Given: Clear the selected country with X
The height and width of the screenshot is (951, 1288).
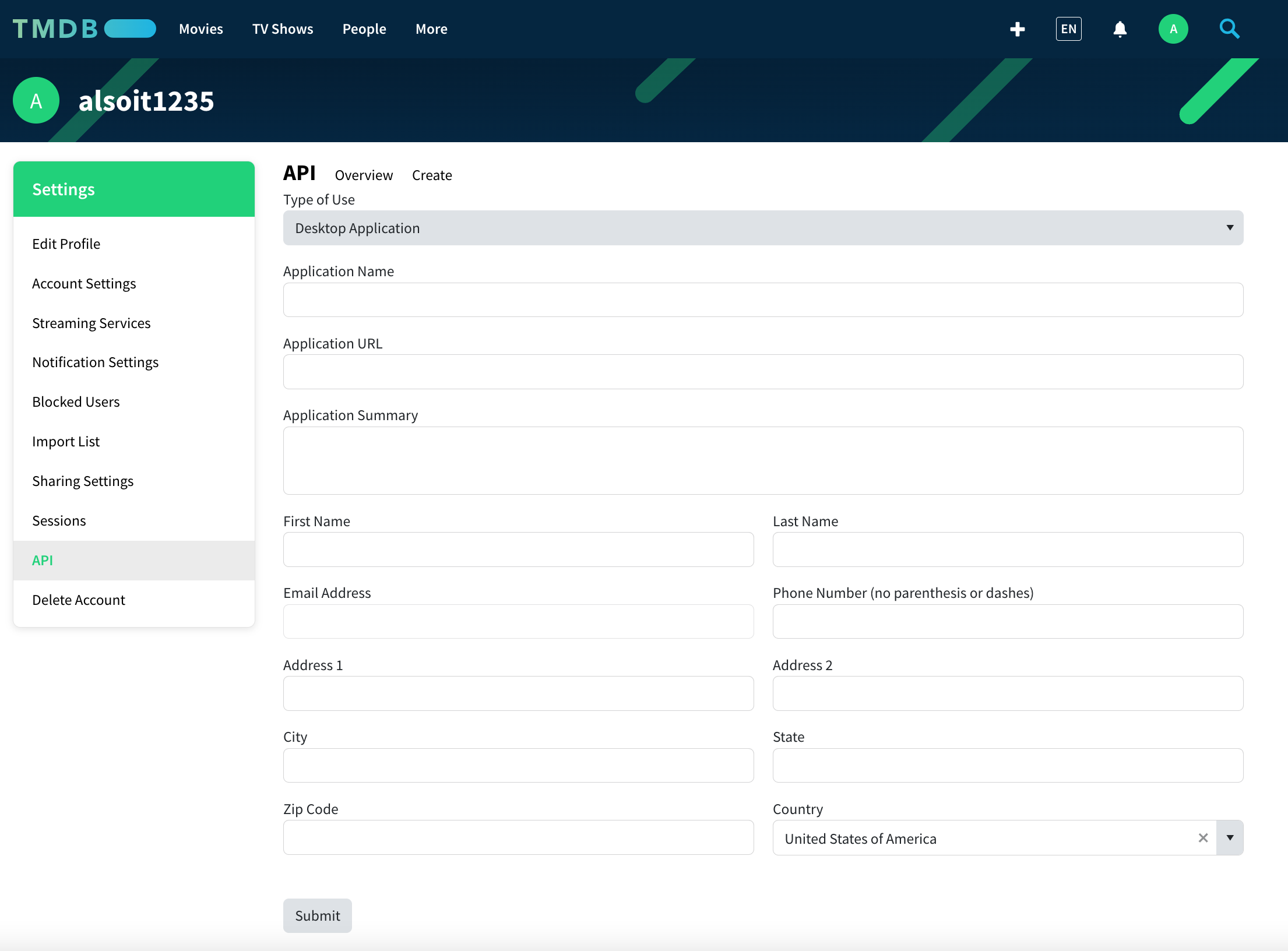Looking at the screenshot, I should coord(1203,838).
